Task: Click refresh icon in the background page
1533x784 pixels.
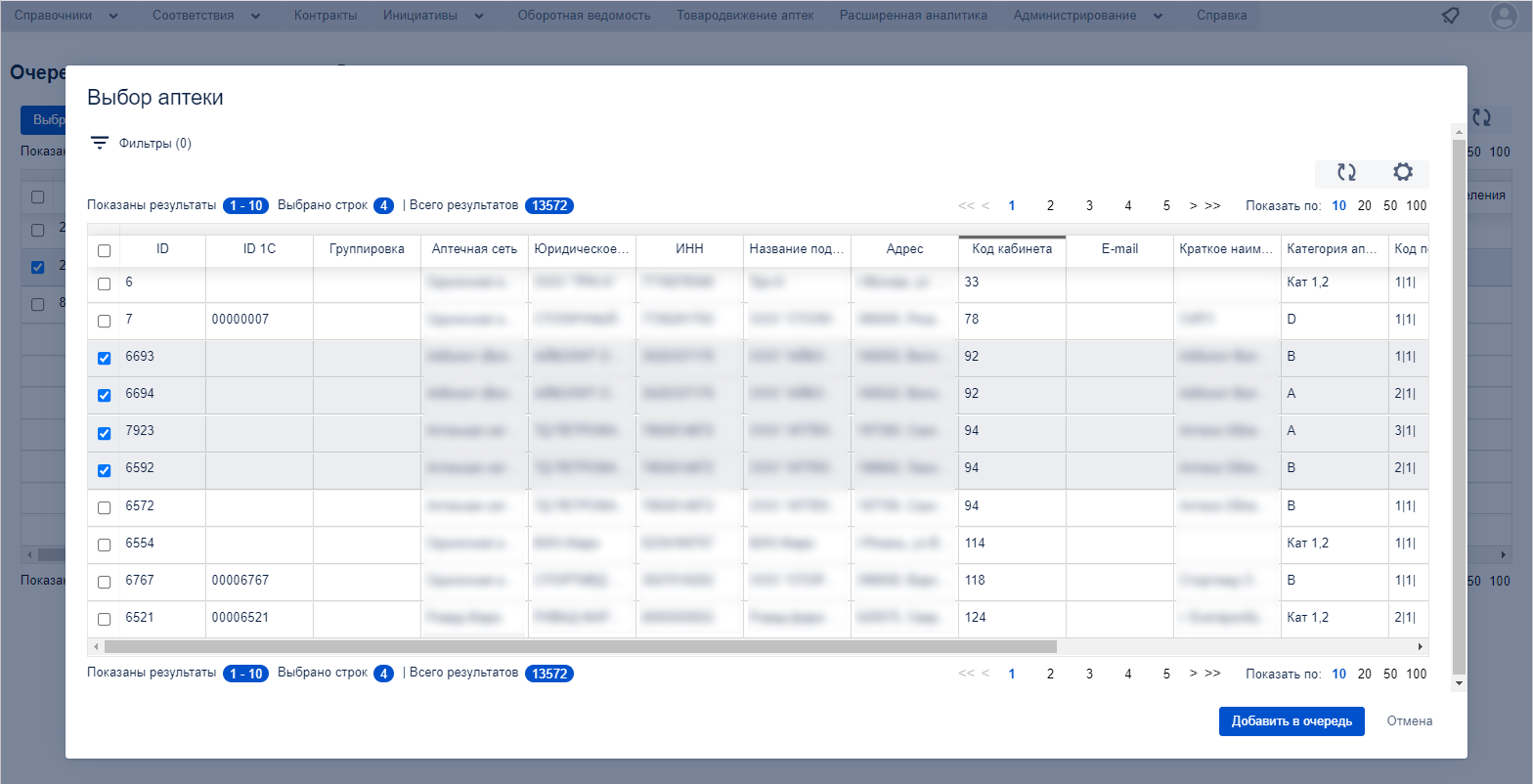Action: coord(1481,118)
